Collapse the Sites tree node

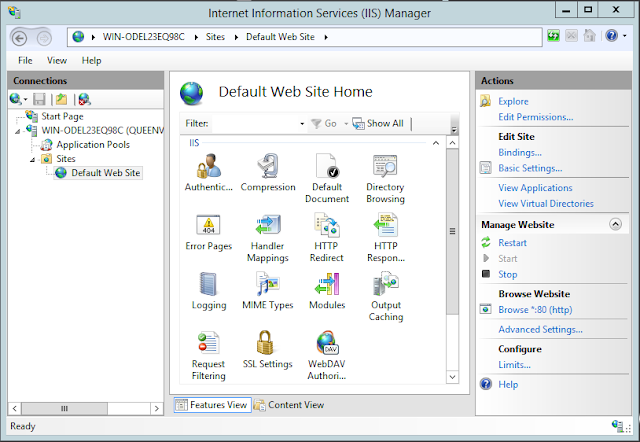coord(33,160)
